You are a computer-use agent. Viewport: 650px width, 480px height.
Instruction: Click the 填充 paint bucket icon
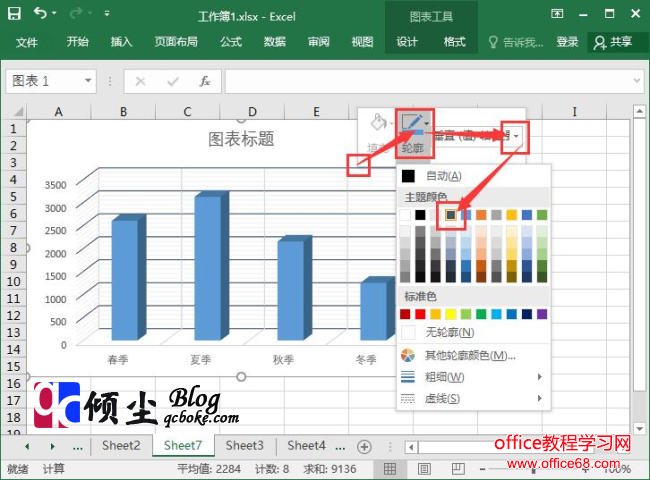click(378, 123)
